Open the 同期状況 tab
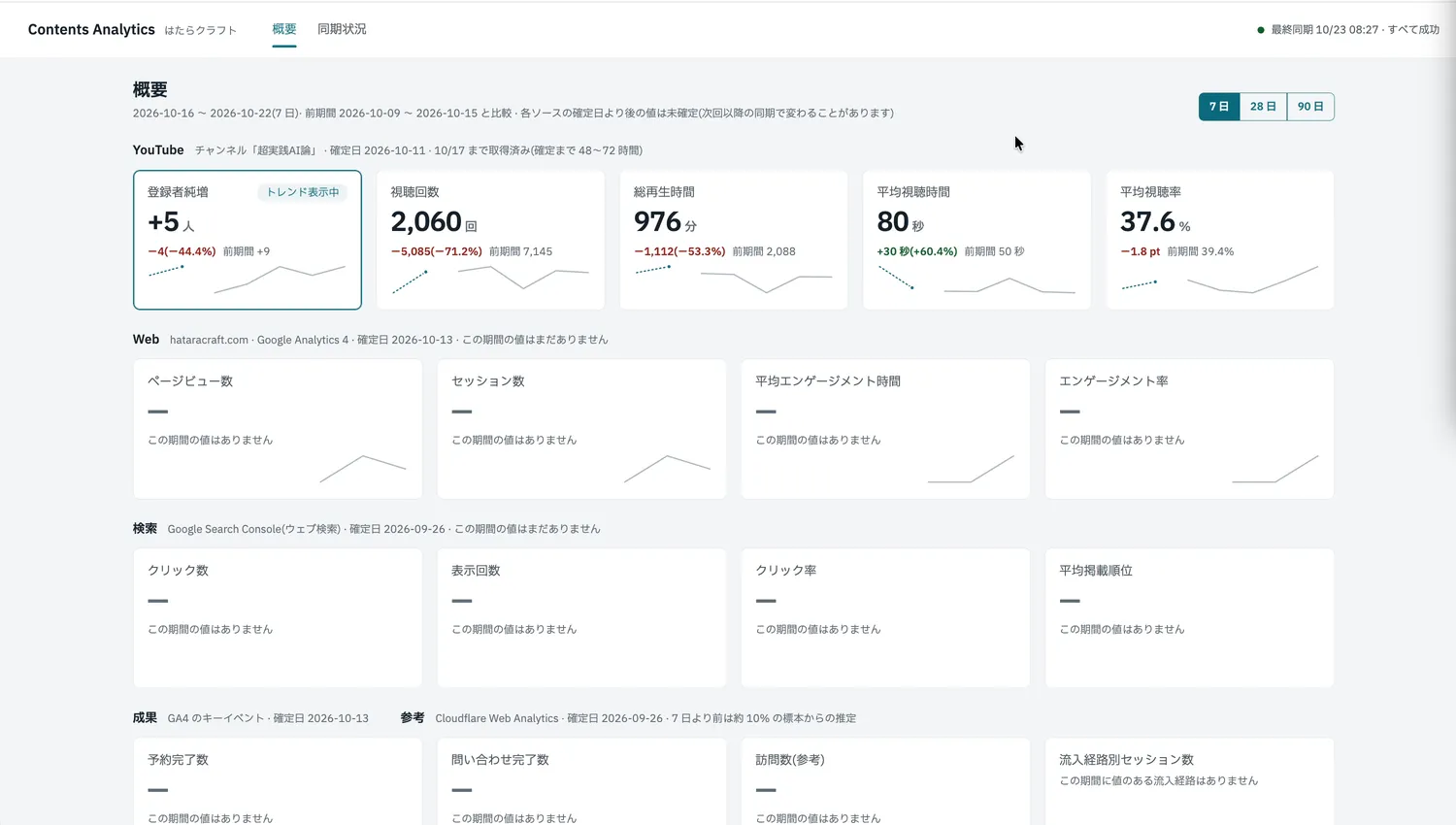 342,29
